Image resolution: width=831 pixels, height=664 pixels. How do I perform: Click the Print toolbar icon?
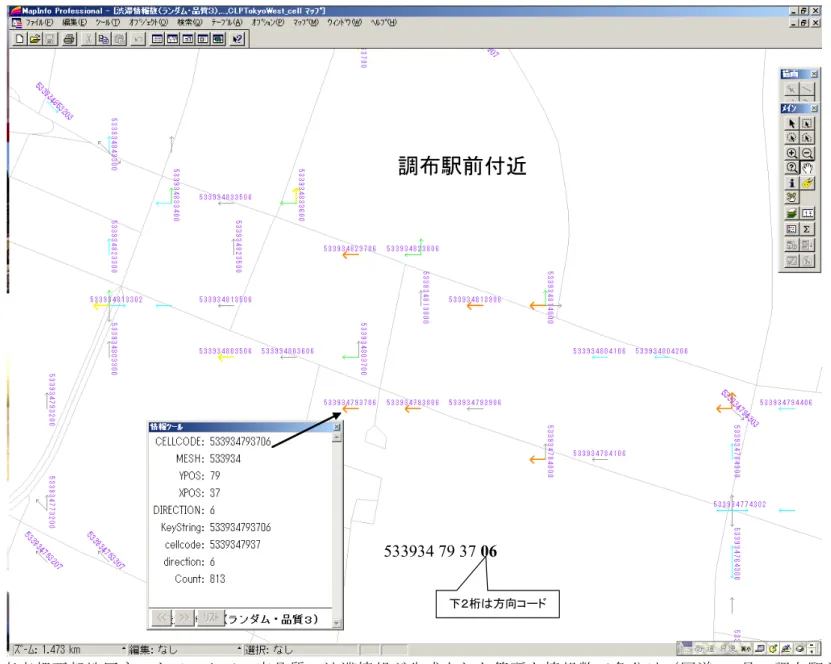pyautogui.click(x=69, y=39)
